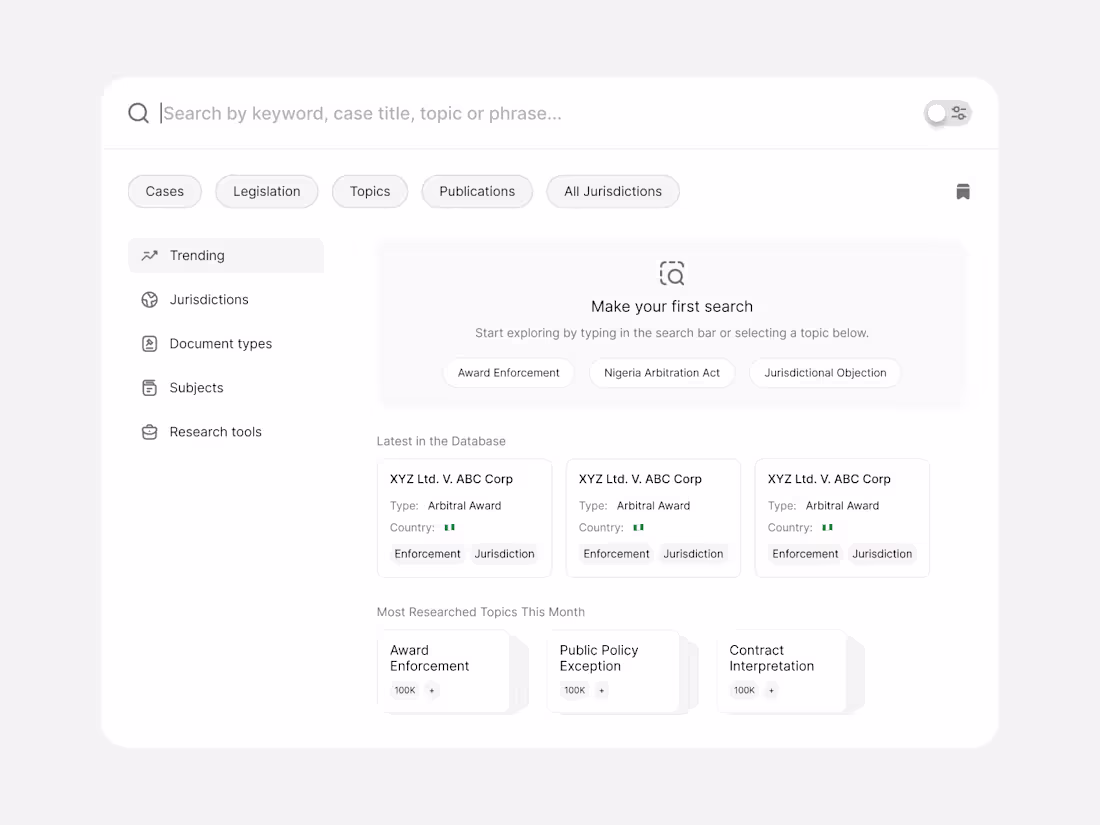The width and height of the screenshot is (1100, 825).
Task: Click the Research tools briefcase icon
Action: 150,432
